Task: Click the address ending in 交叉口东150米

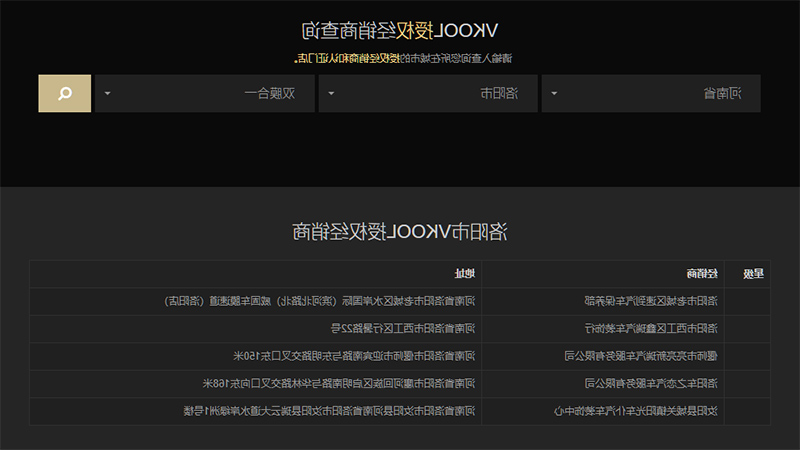Action: (354, 356)
